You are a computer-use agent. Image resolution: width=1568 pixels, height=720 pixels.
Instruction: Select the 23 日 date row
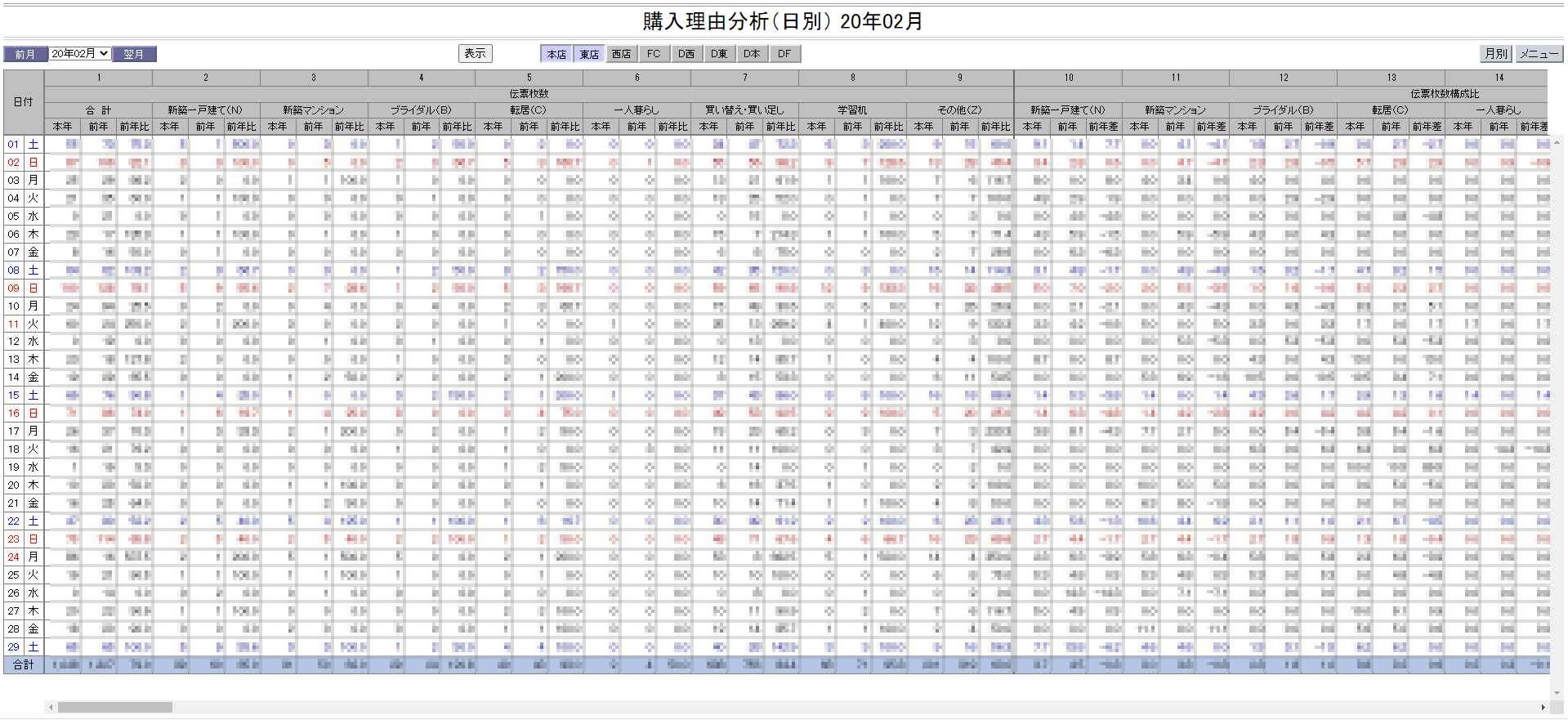click(x=24, y=539)
